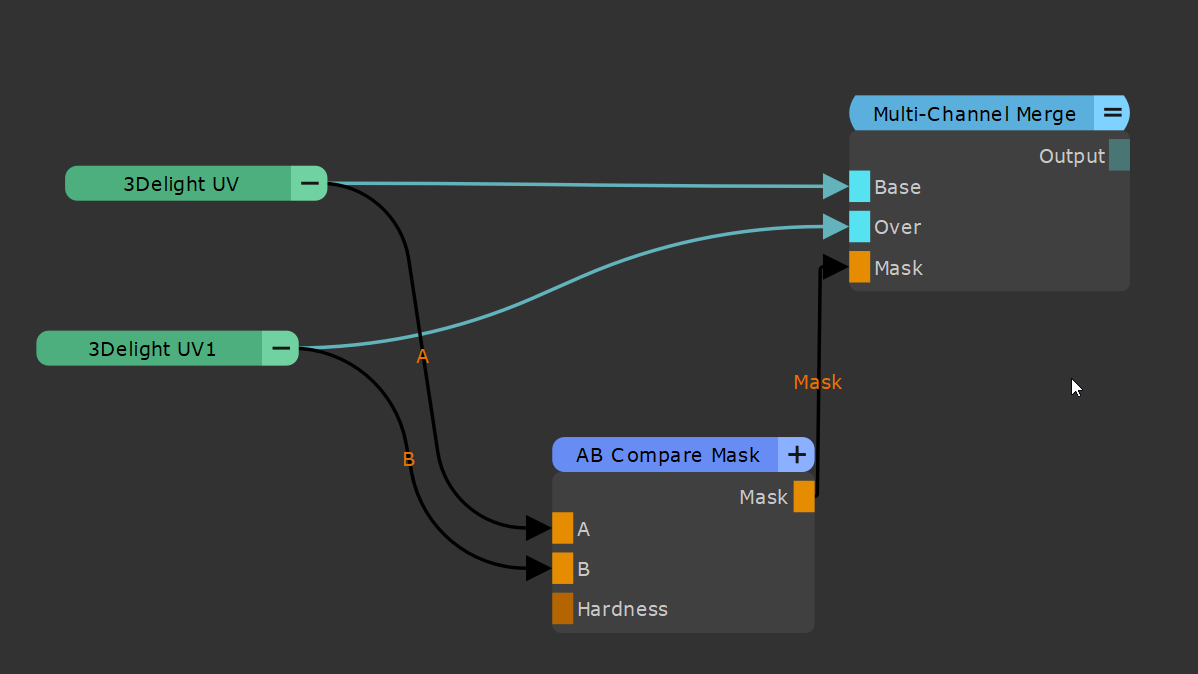Click input port B on AB Compare Mask
Screen dimensions: 1198x674
(562, 568)
